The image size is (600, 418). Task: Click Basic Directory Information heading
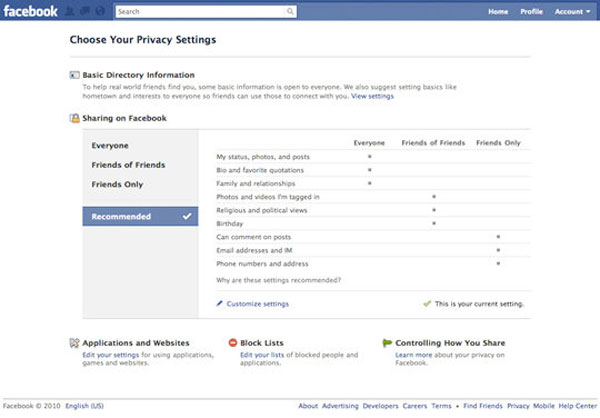click(x=139, y=75)
